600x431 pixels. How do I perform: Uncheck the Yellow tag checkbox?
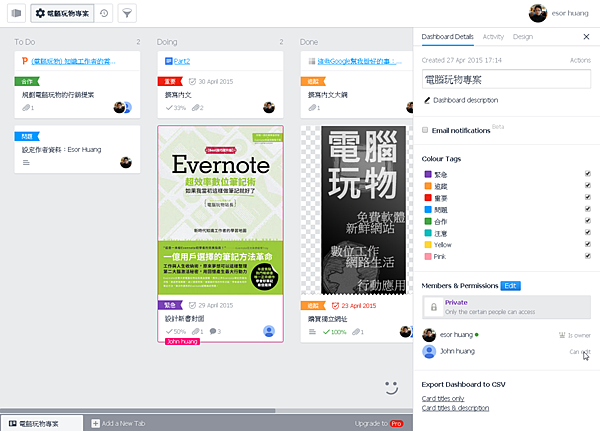pyautogui.click(x=588, y=244)
